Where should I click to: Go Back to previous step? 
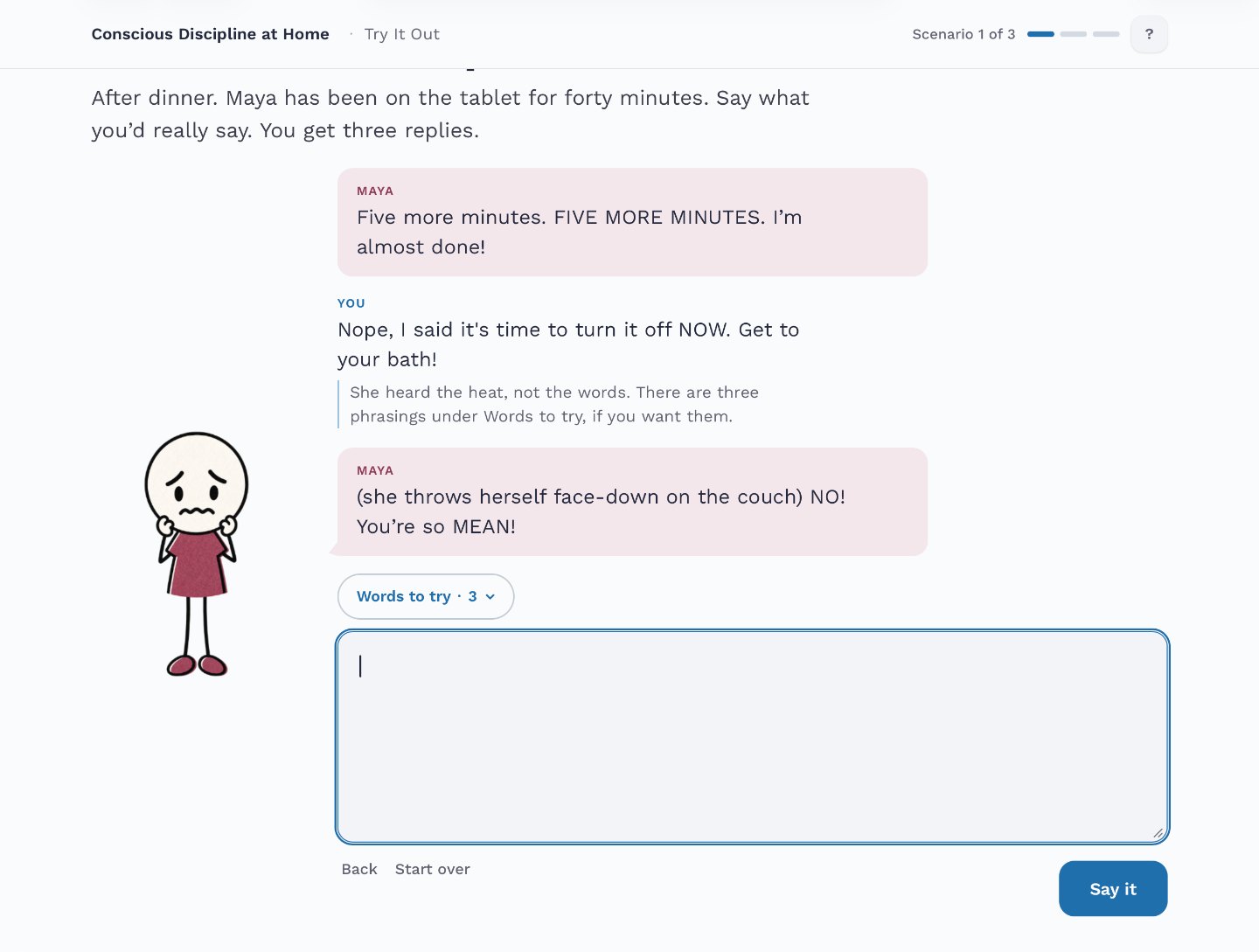[x=359, y=869]
